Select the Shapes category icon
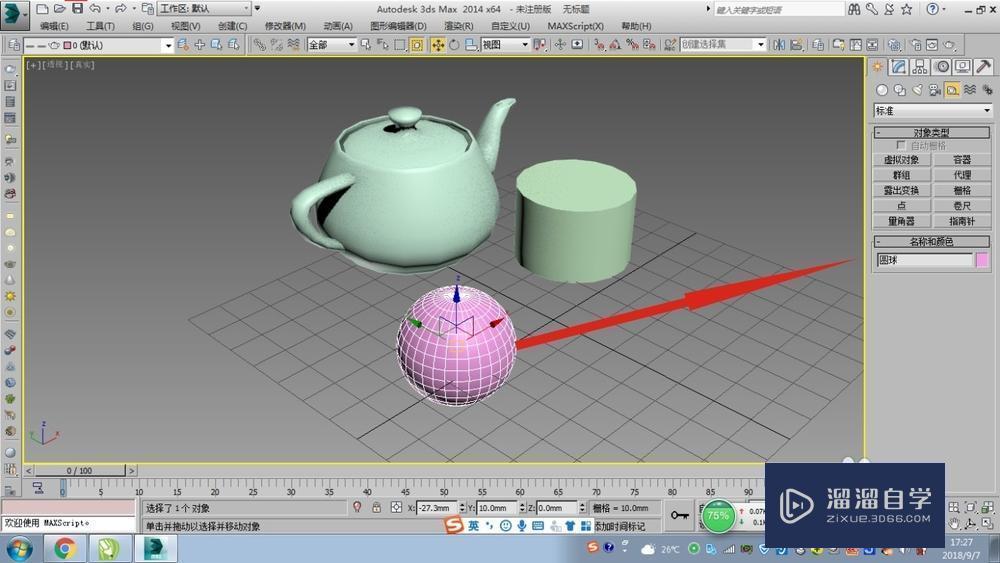 900,90
